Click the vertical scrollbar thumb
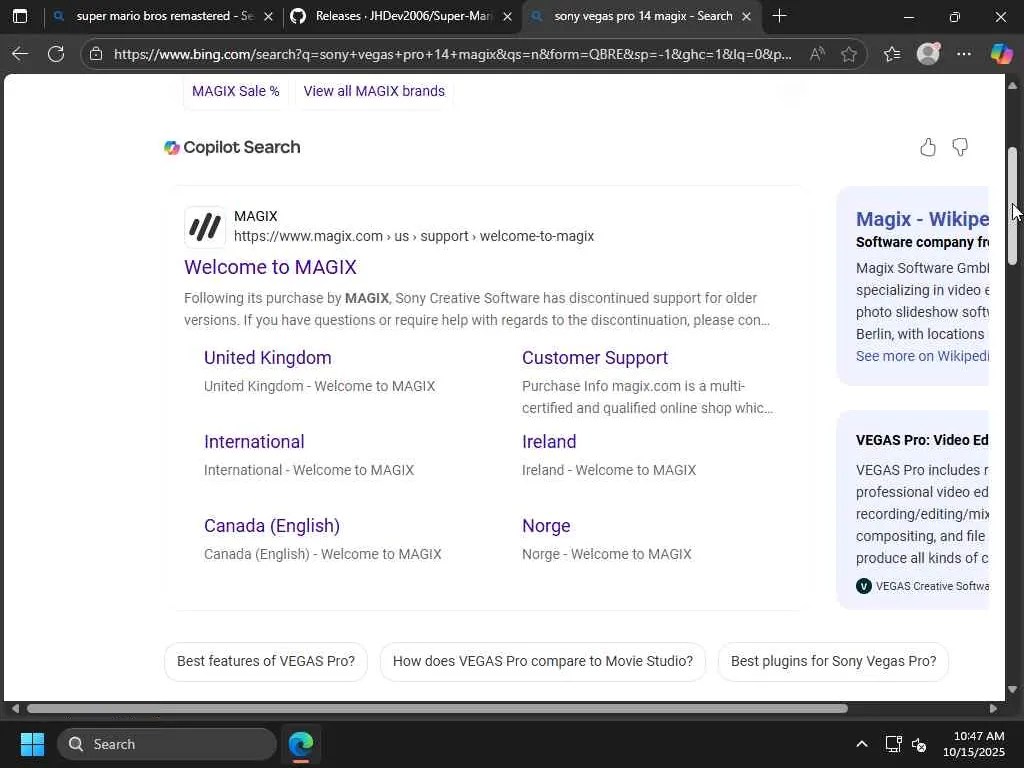Screen dimensions: 1024x768 (1012, 206)
